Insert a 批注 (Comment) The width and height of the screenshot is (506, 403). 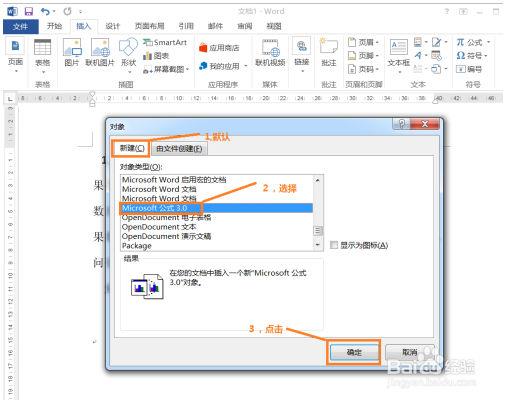tap(329, 53)
